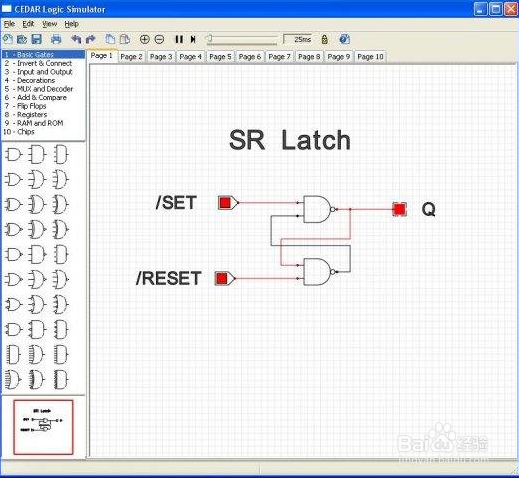The height and width of the screenshot is (478, 519).
Task: Click the Print toolbar icon
Action: (56, 39)
